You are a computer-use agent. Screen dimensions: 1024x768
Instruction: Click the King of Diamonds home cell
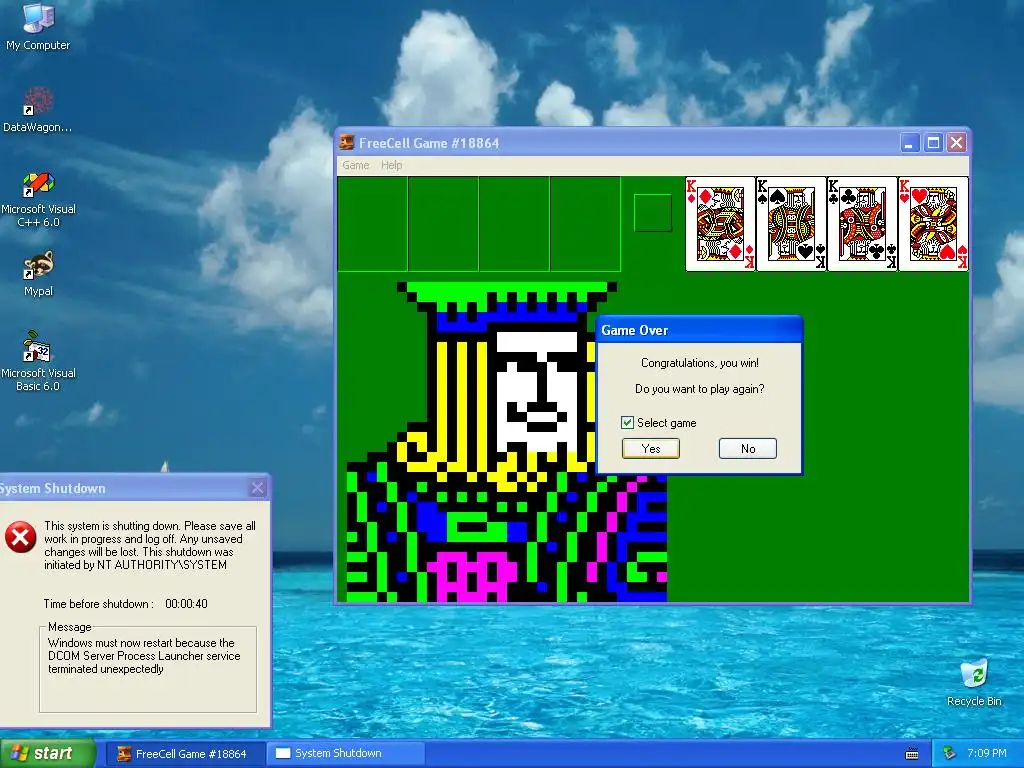click(x=720, y=223)
